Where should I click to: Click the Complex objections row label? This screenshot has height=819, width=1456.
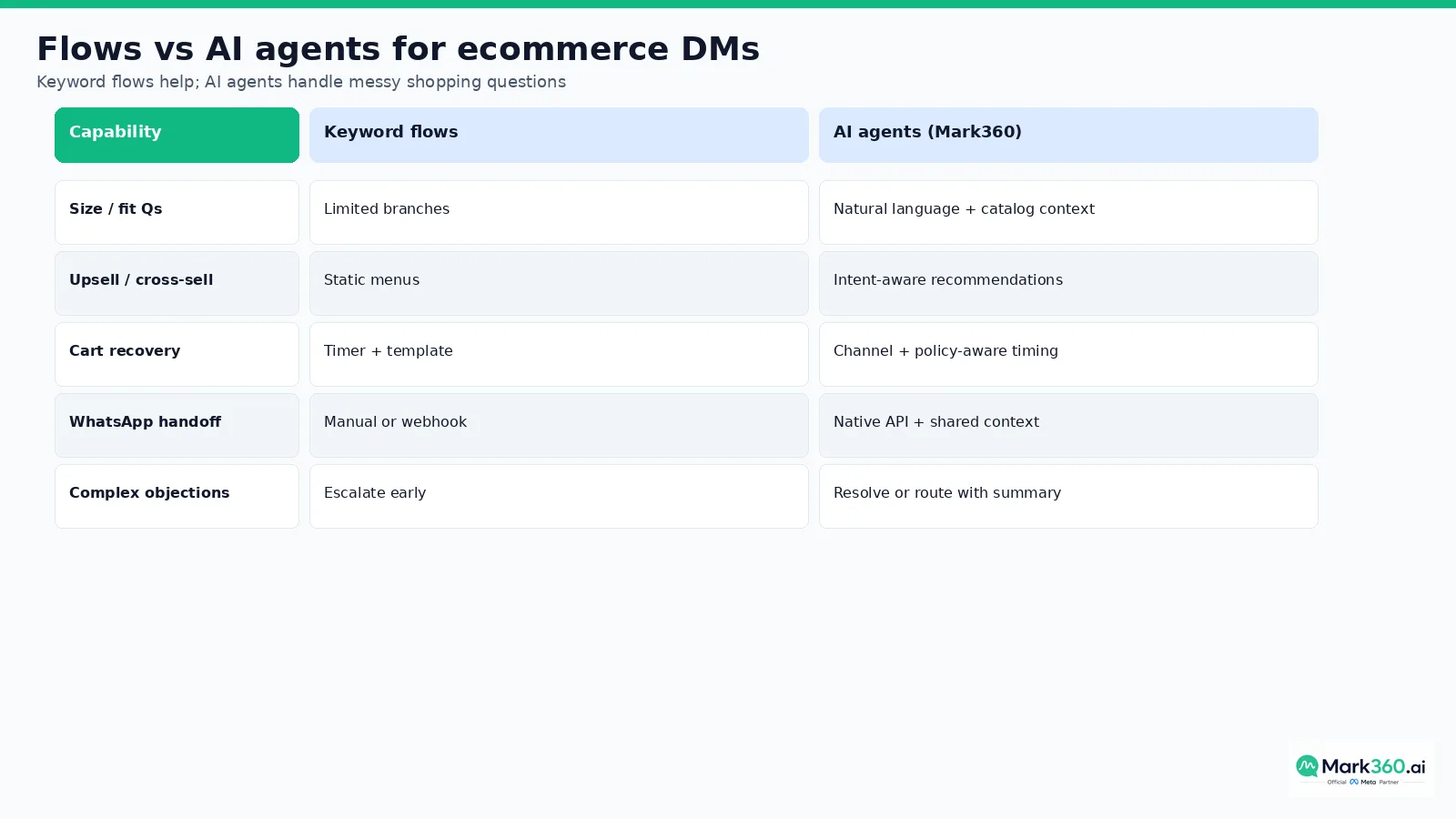(x=177, y=496)
